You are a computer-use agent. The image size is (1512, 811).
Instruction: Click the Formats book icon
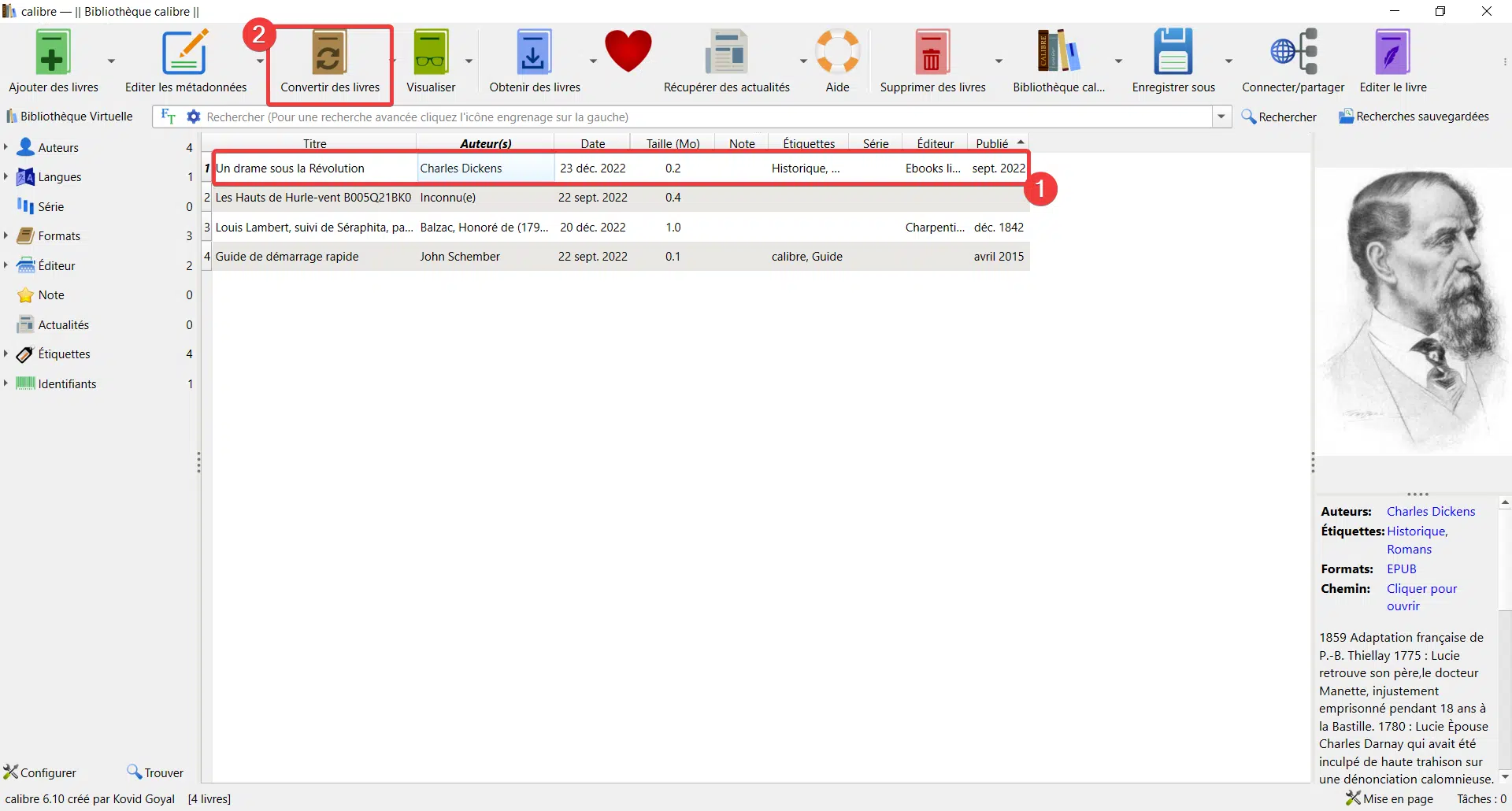pos(26,236)
